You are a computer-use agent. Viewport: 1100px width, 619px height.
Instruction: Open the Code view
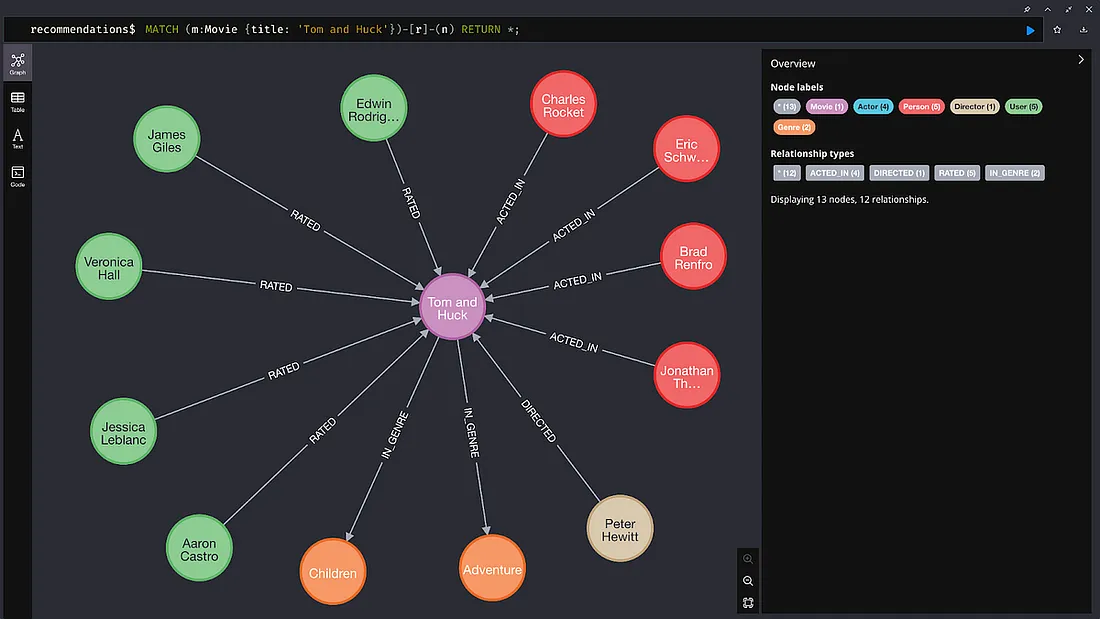click(x=18, y=176)
